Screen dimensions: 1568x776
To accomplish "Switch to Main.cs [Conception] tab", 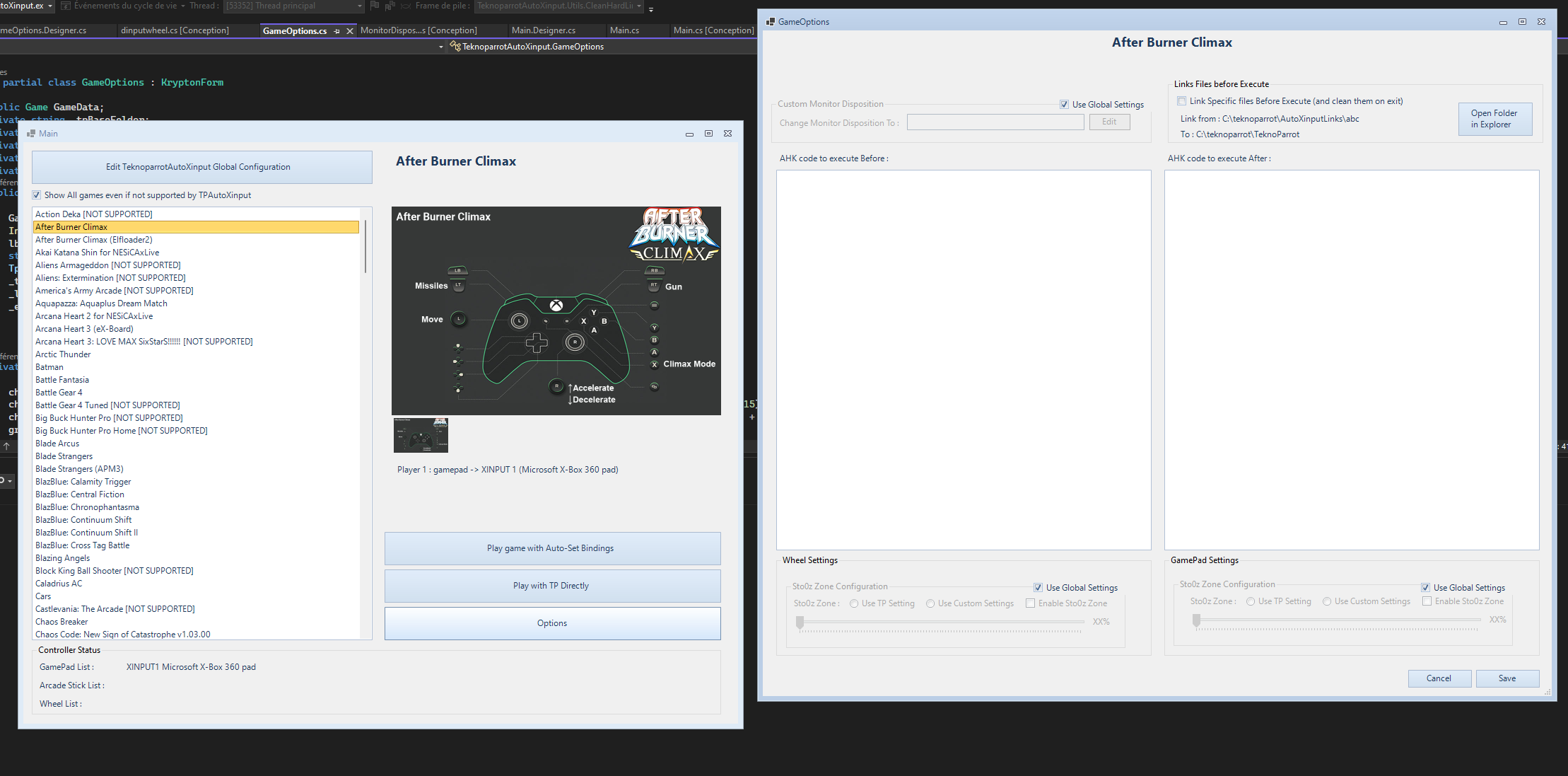I will [713, 30].
